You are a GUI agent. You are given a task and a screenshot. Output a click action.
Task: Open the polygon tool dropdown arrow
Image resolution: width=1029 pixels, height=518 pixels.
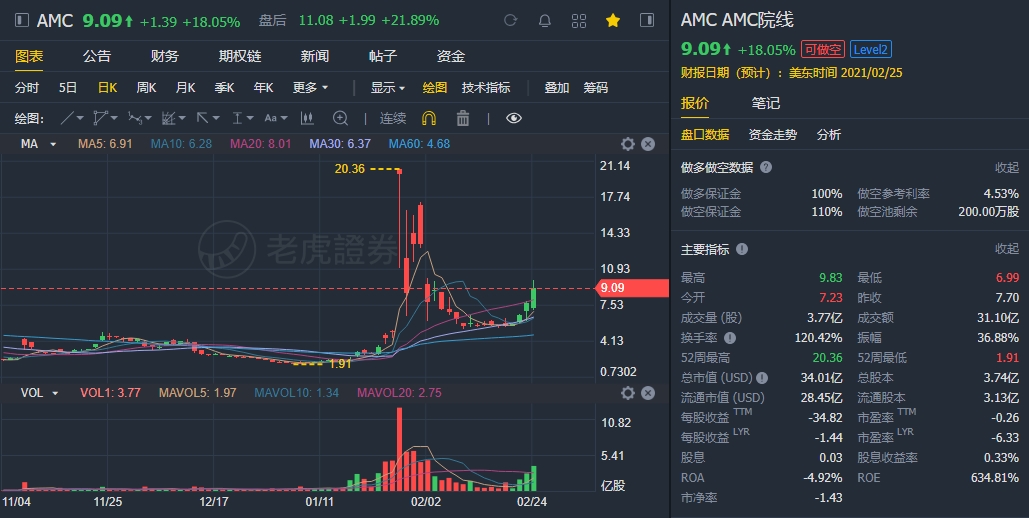pos(114,118)
